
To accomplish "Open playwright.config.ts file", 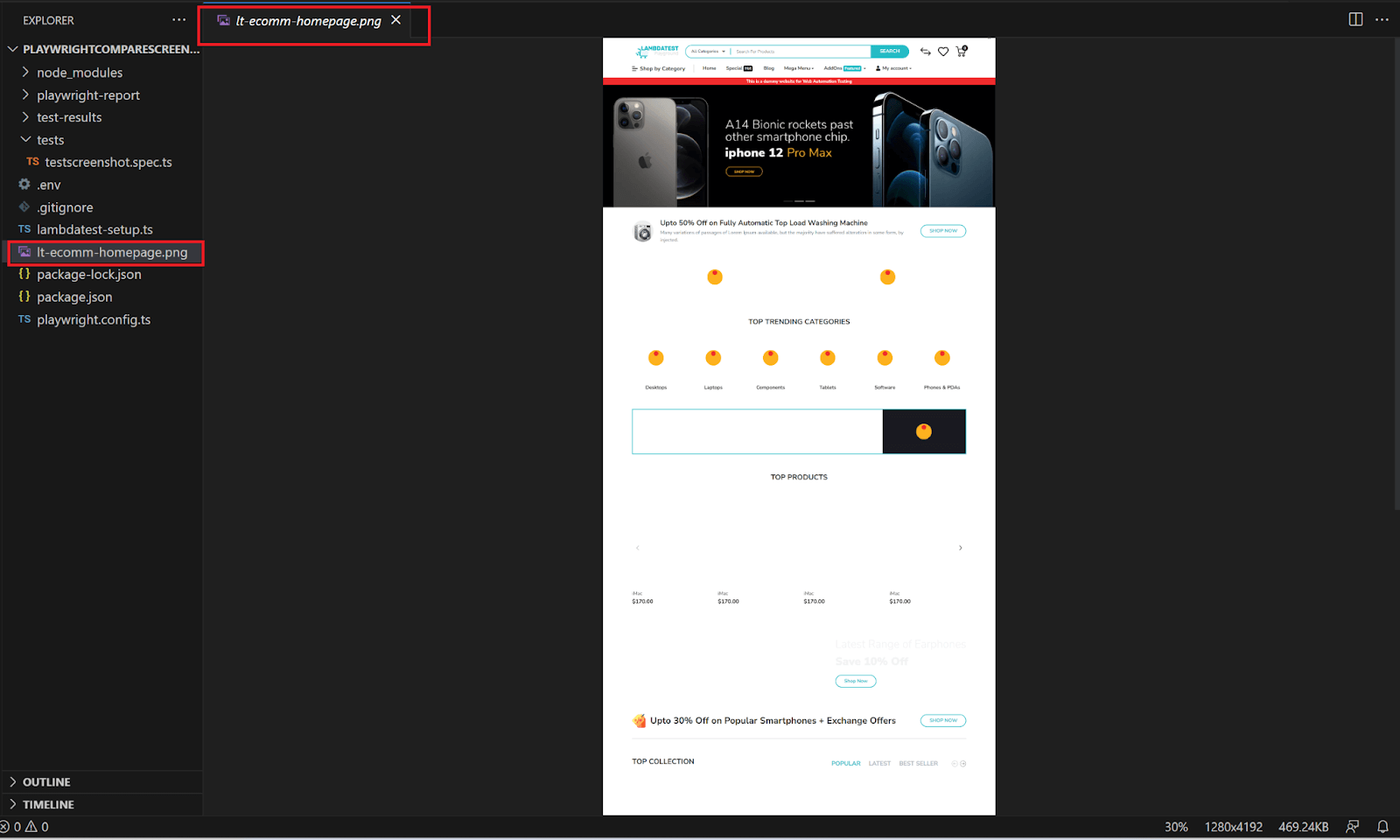I will (x=94, y=319).
